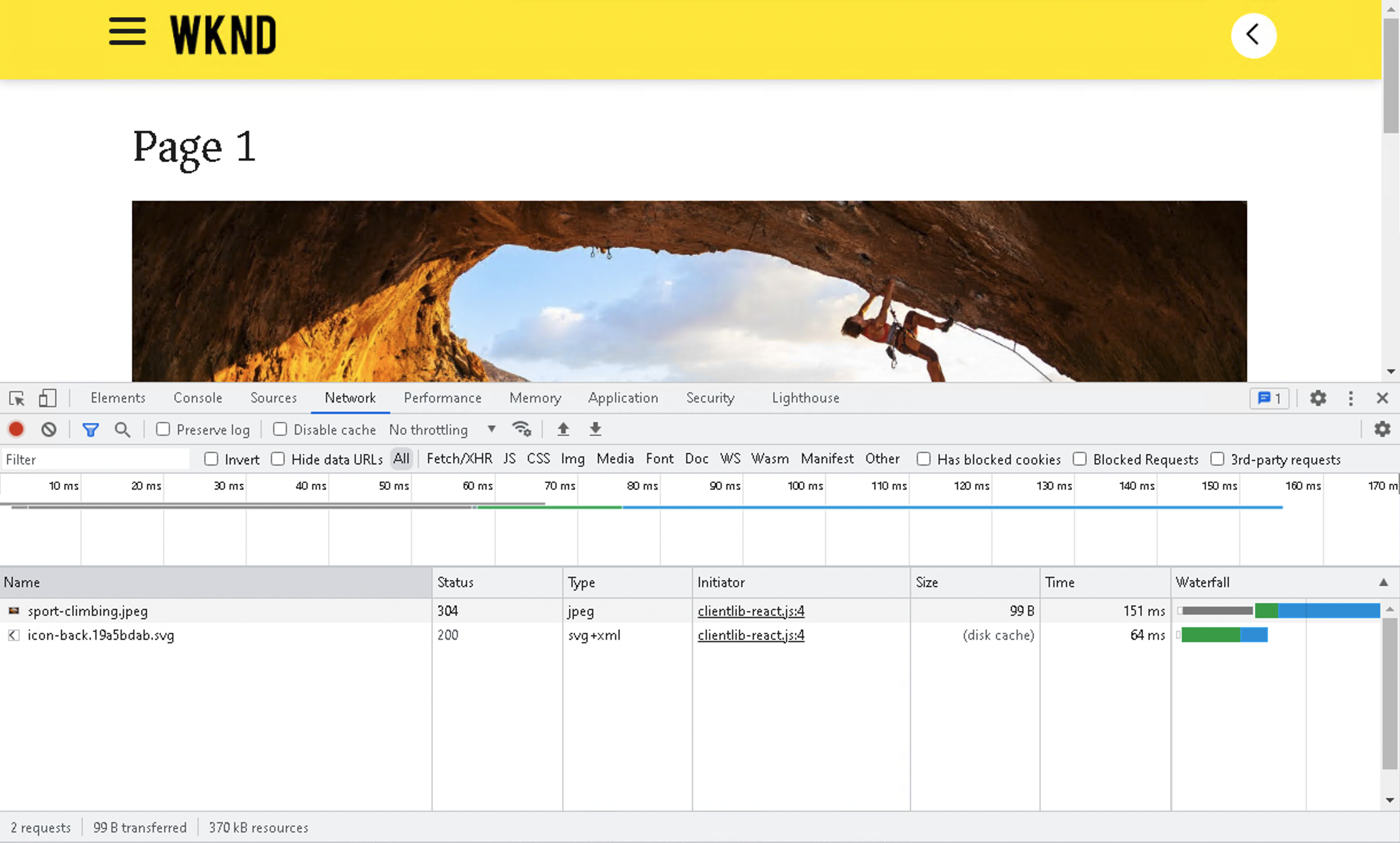Open network conditions wifi icon

(522, 429)
